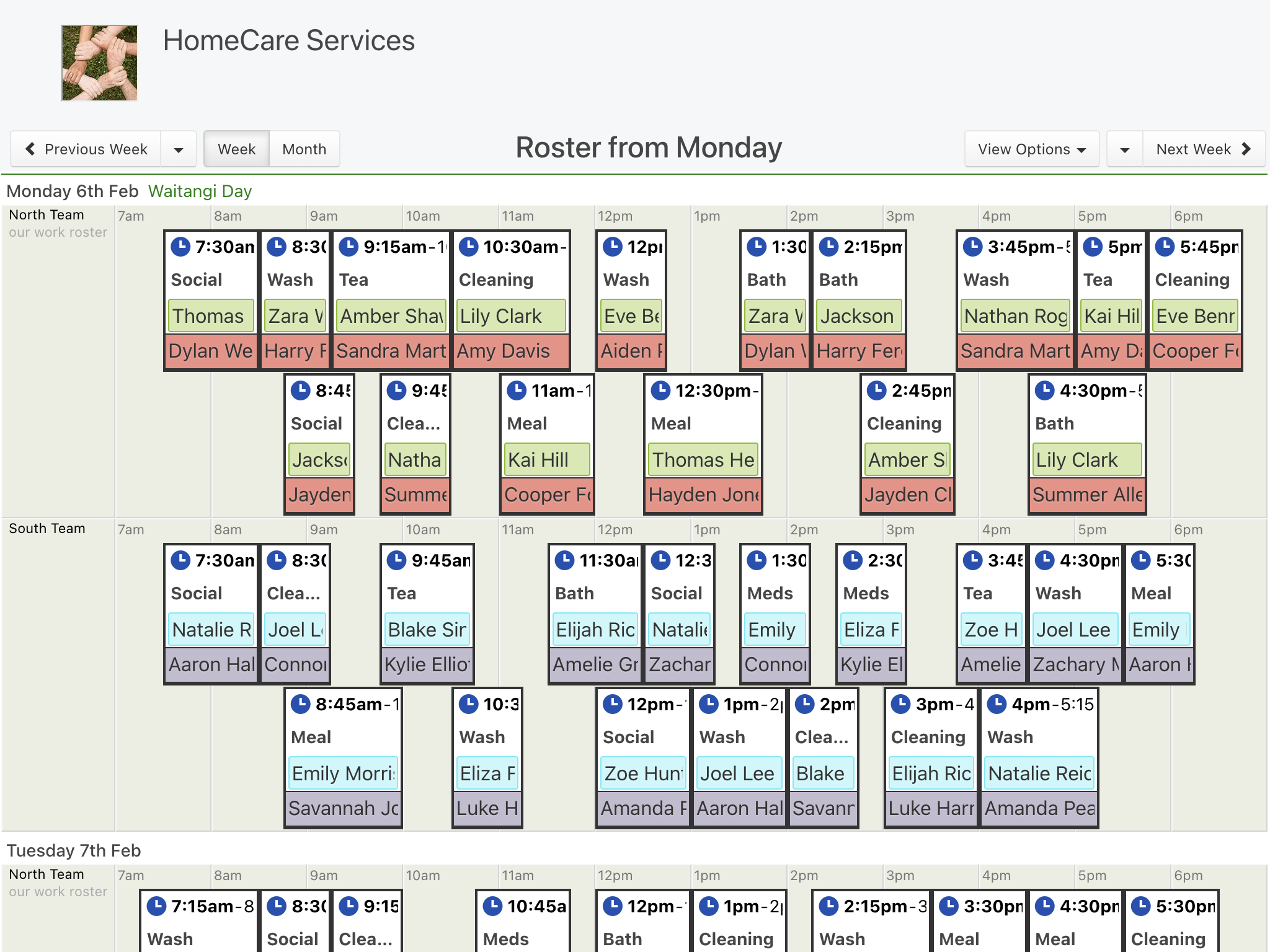Select client Emily Morris on 8:45am Meal shift
The height and width of the screenshot is (952, 1270).
344,773
